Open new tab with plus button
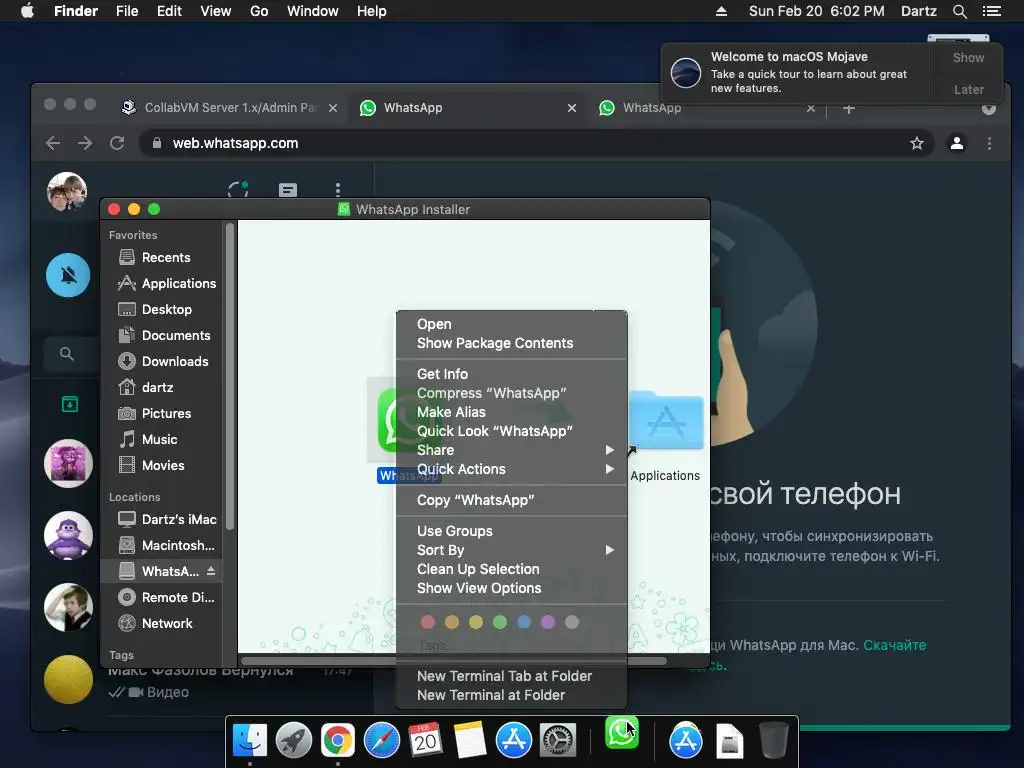Screen dimensions: 1024x768 coord(849,109)
